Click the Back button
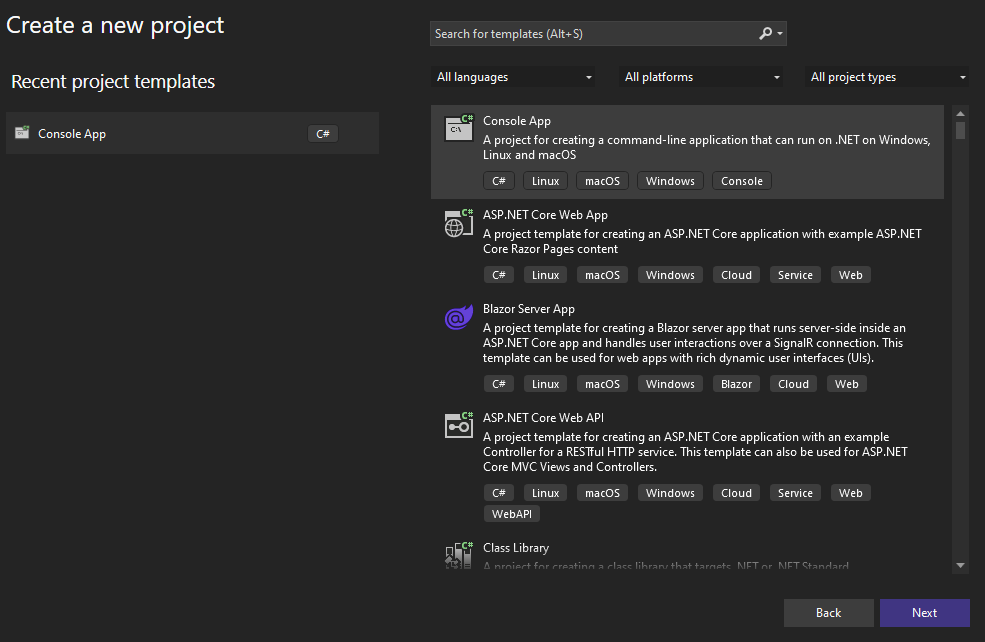The height and width of the screenshot is (642, 985). pos(828,613)
